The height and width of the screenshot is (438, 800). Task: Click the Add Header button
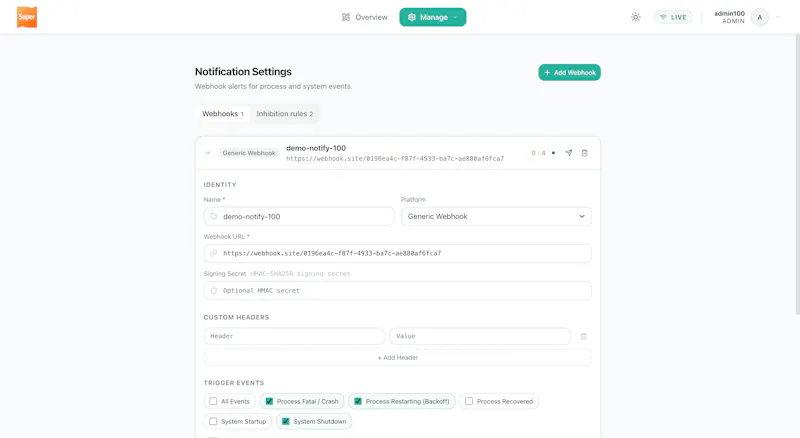click(397, 357)
